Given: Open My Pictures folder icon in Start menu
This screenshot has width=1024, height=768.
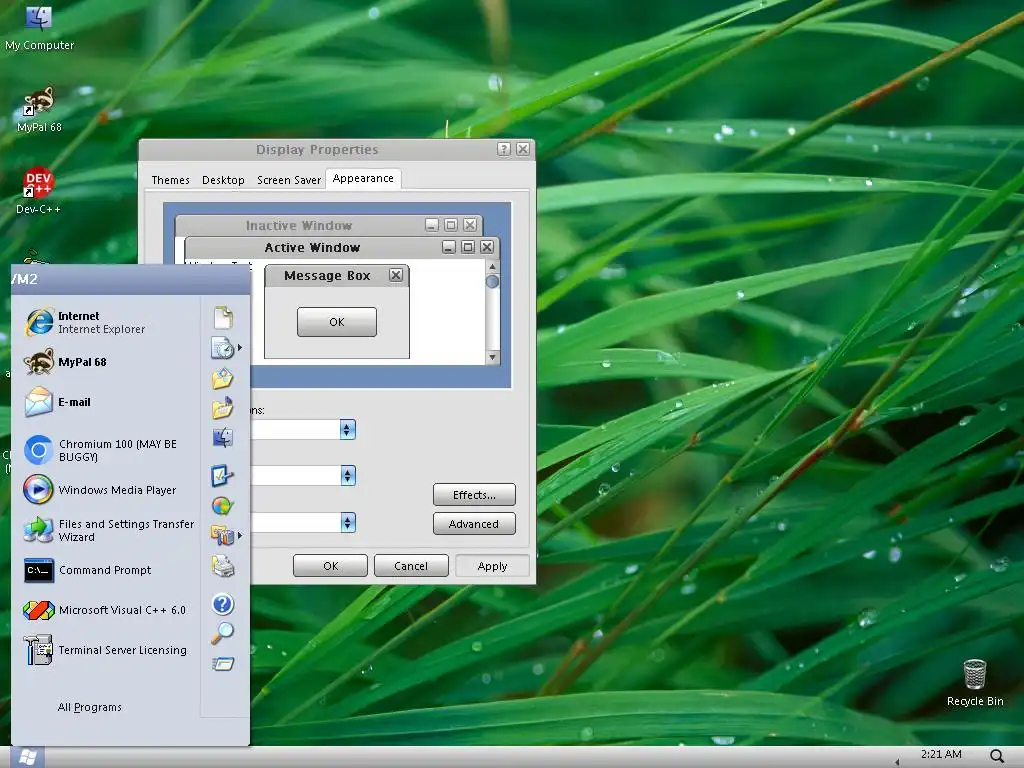Looking at the screenshot, I should [223, 379].
